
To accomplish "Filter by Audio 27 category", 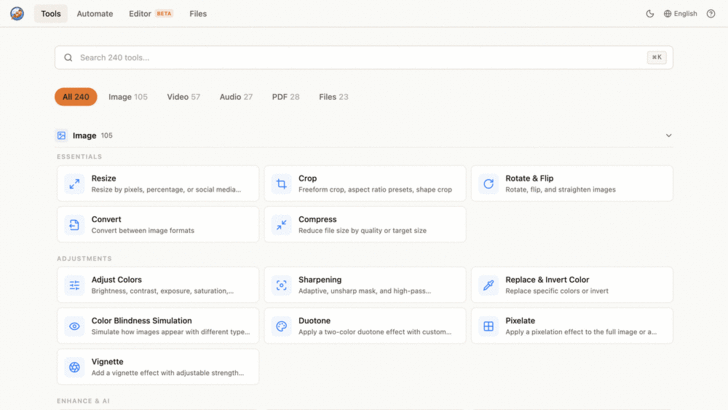I will click(236, 97).
